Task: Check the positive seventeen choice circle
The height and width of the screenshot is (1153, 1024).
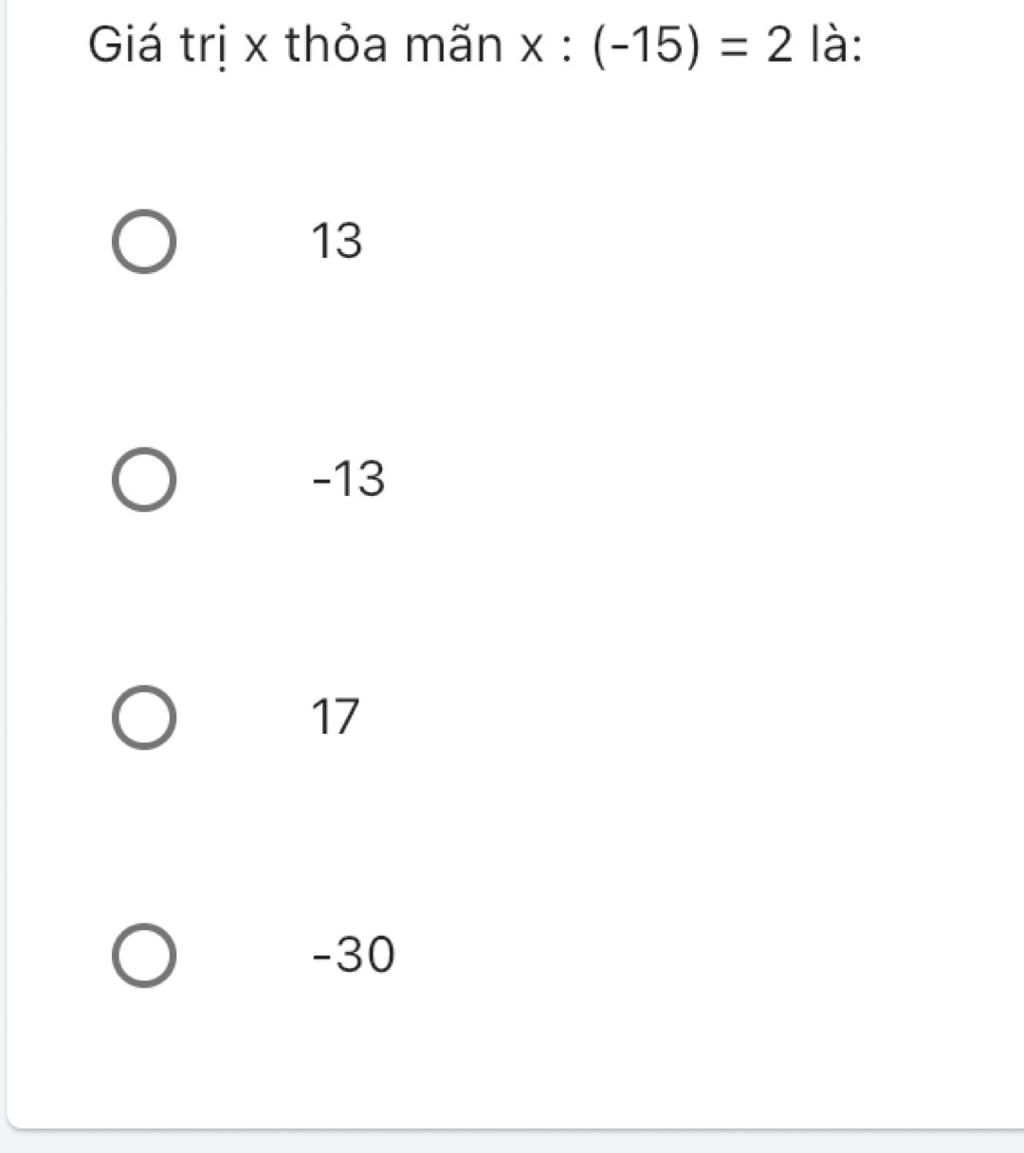Action: click(144, 717)
